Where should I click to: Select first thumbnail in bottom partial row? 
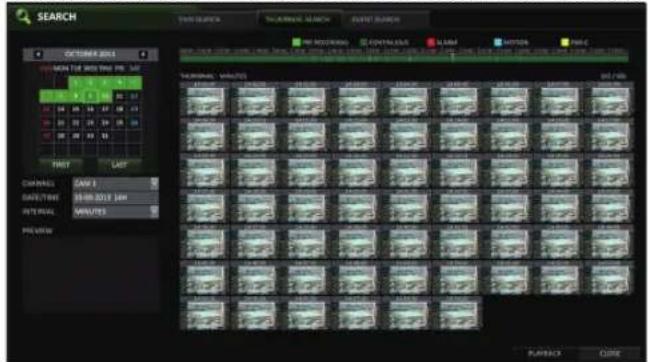pyautogui.click(x=205, y=314)
